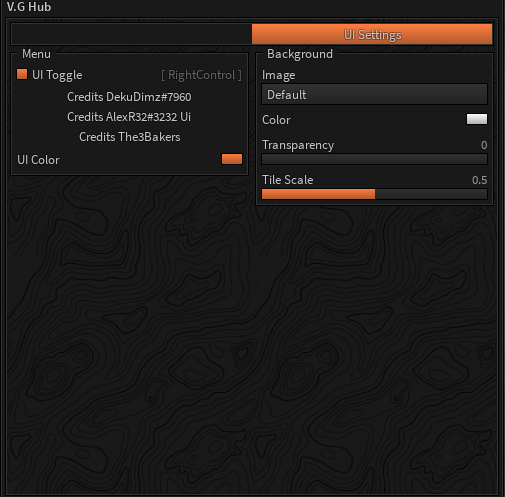Click the Transparency value 0
Image resolution: width=505 pixels, height=497 pixels.
tap(484, 145)
